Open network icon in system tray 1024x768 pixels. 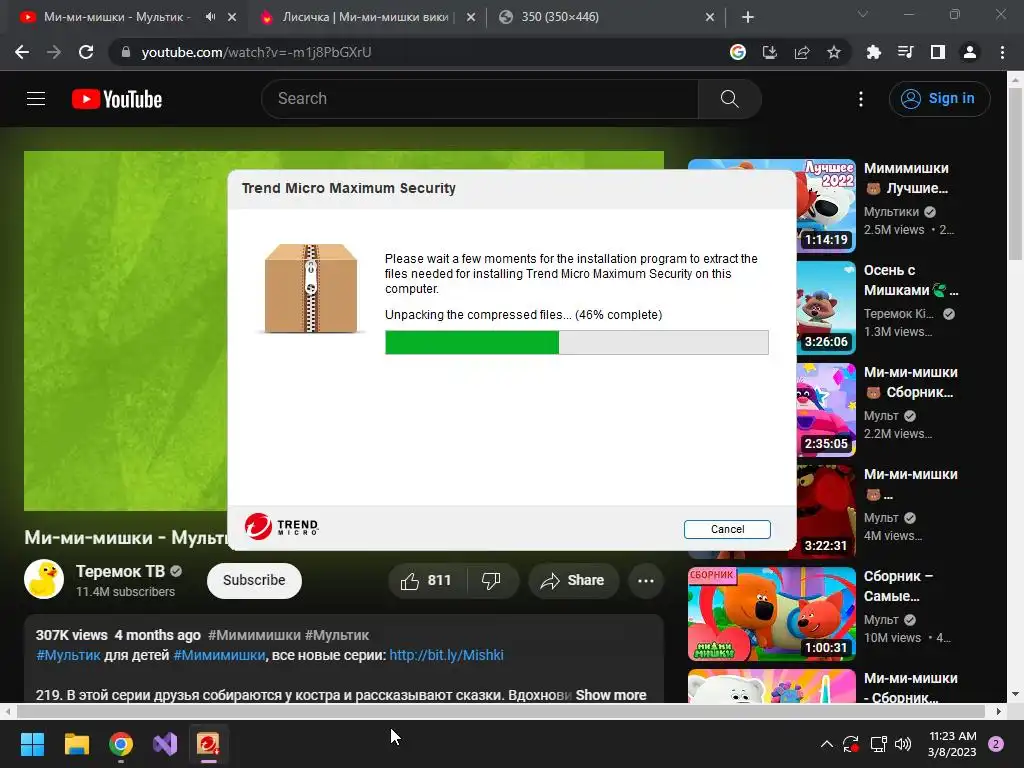878,744
